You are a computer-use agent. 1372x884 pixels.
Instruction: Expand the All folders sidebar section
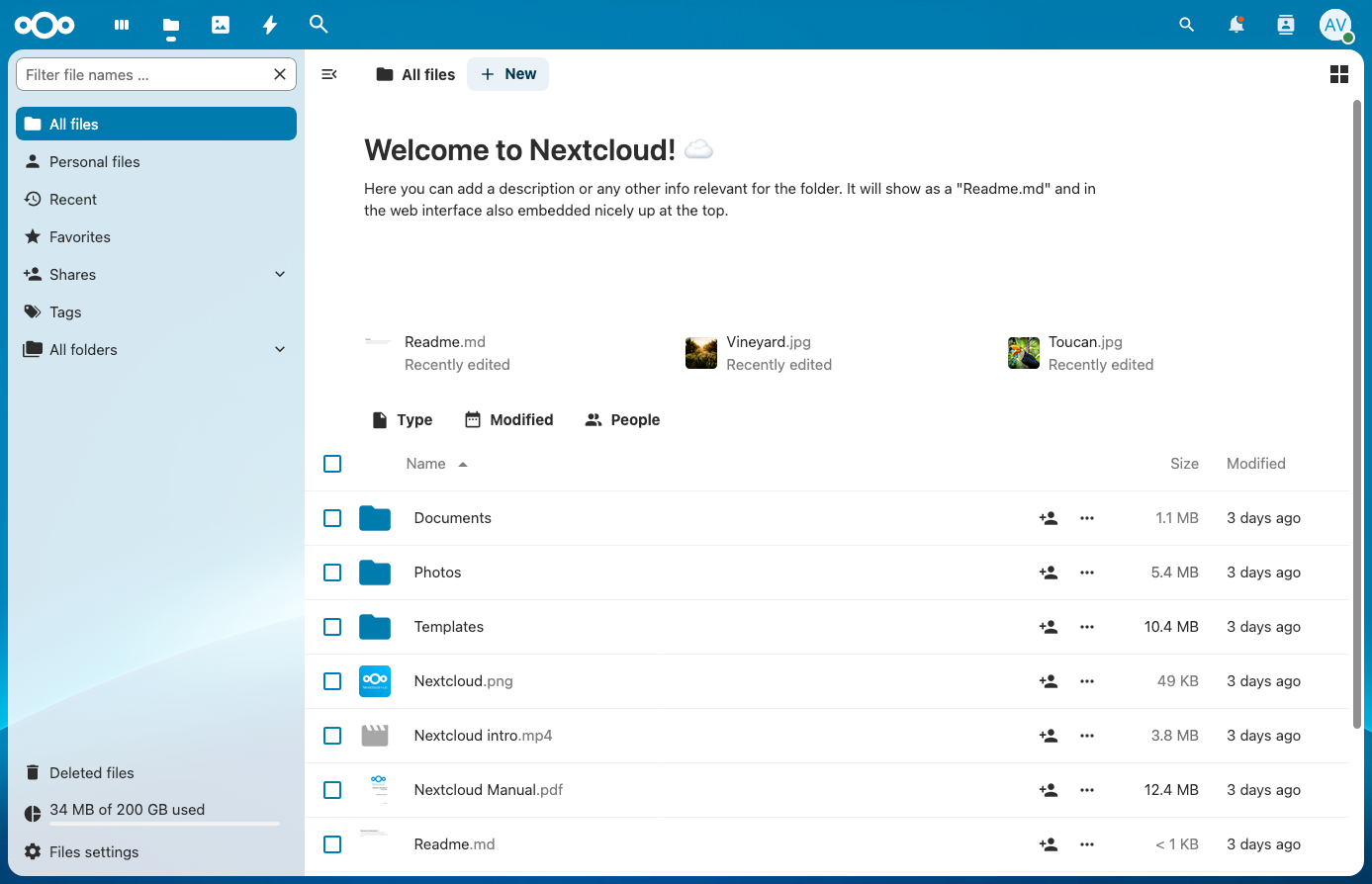pyautogui.click(x=280, y=349)
